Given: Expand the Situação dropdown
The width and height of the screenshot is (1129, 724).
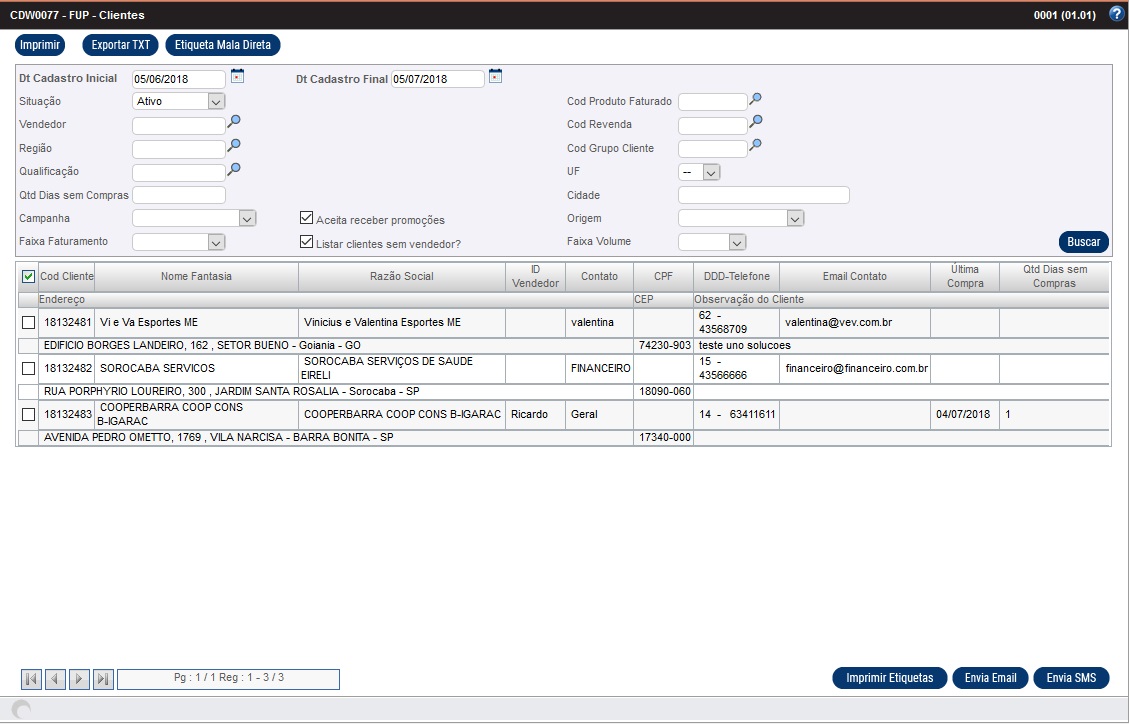Looking at the screenshot, I should 216,101.
